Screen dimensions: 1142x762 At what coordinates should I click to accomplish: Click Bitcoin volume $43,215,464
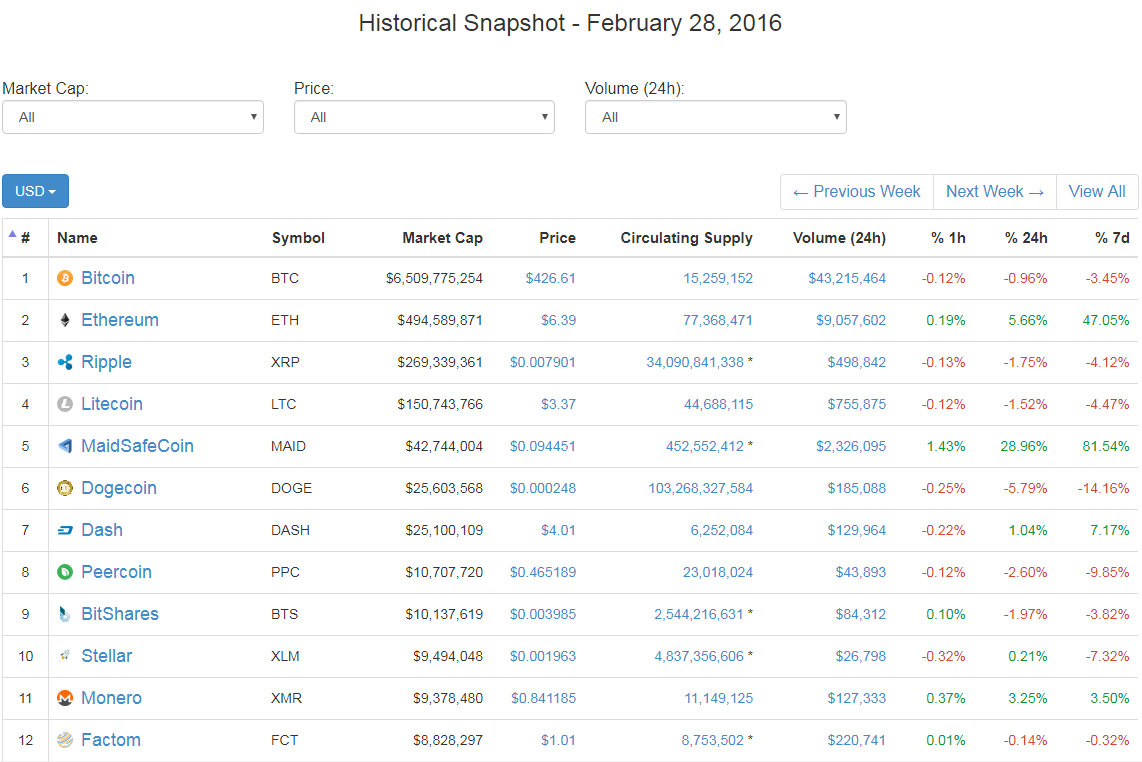pyautogui.click(x=847, y=278)
